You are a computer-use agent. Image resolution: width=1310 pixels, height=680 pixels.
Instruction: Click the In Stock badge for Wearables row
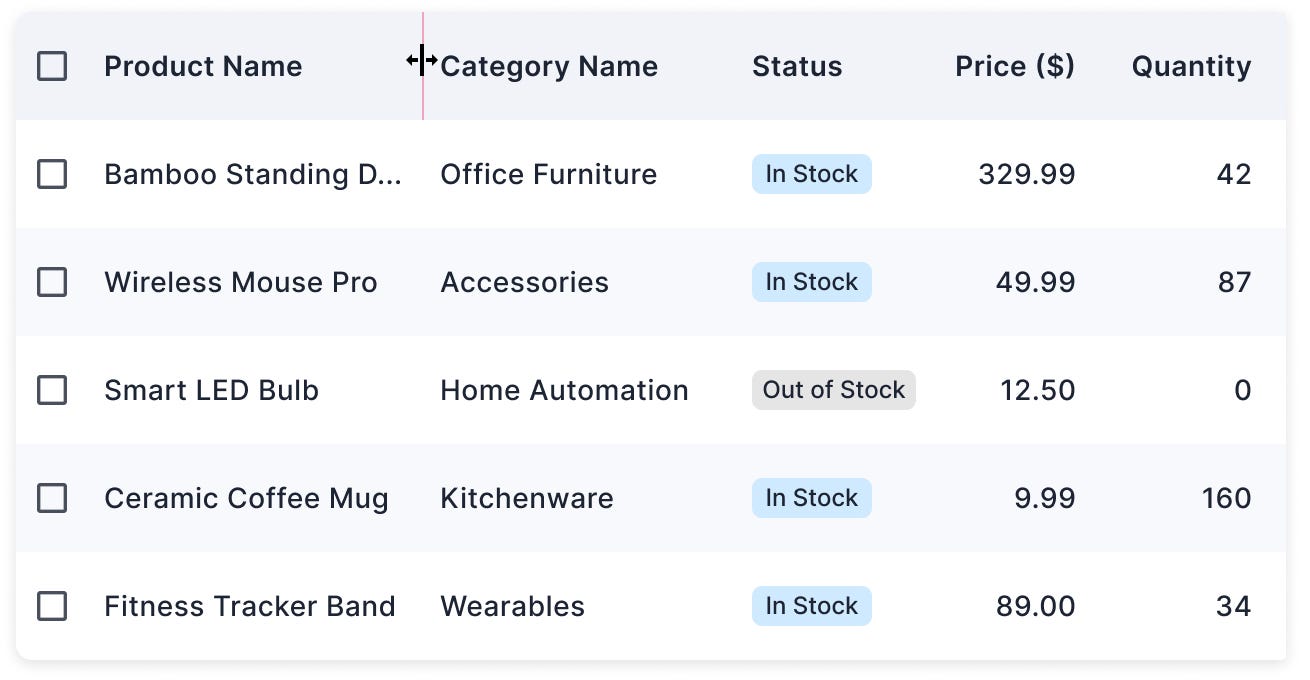pos(812,606)
